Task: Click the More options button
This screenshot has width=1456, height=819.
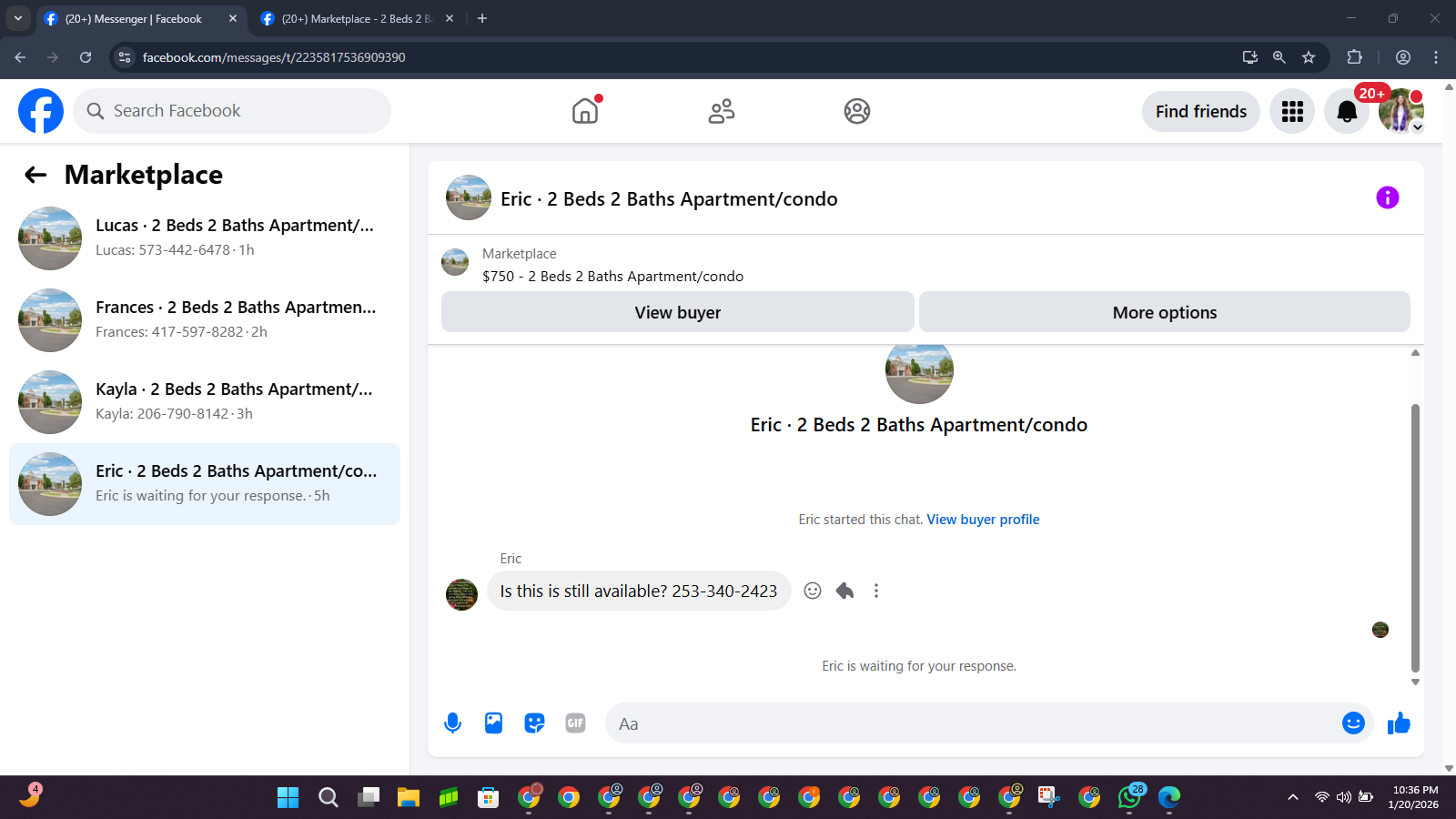Action: 1165,312
